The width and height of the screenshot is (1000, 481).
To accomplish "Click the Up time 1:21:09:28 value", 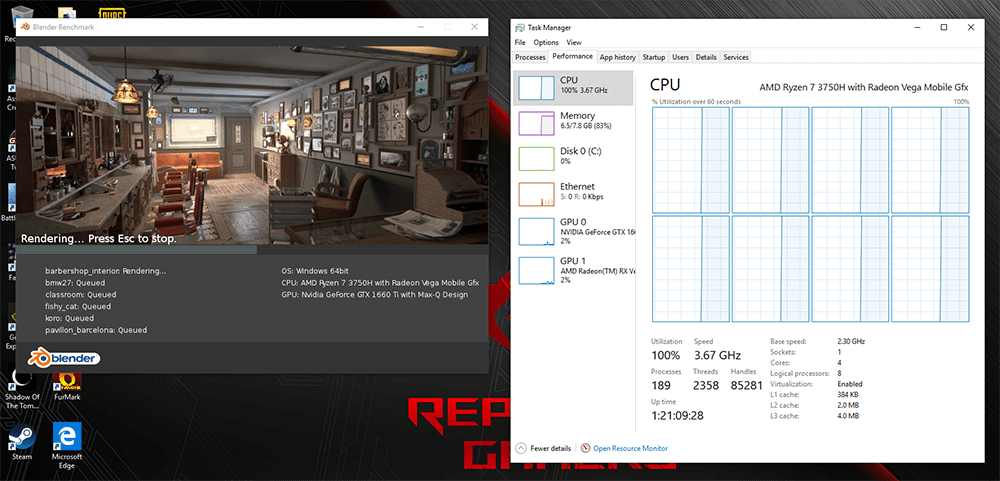I will 677,415.
